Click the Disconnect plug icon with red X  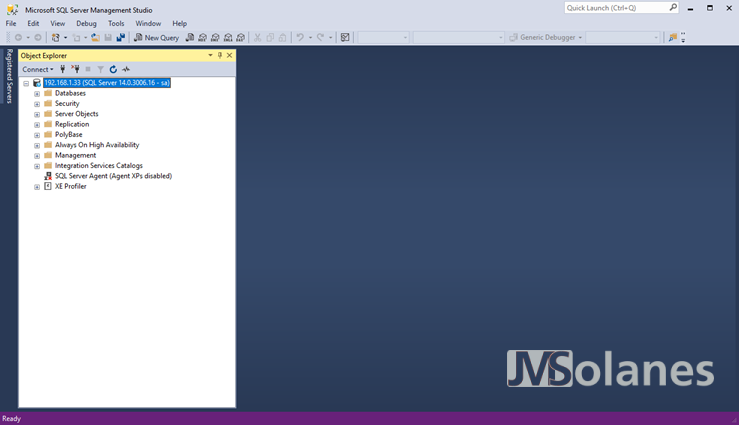pyautogui.click(x=76, y=69)
